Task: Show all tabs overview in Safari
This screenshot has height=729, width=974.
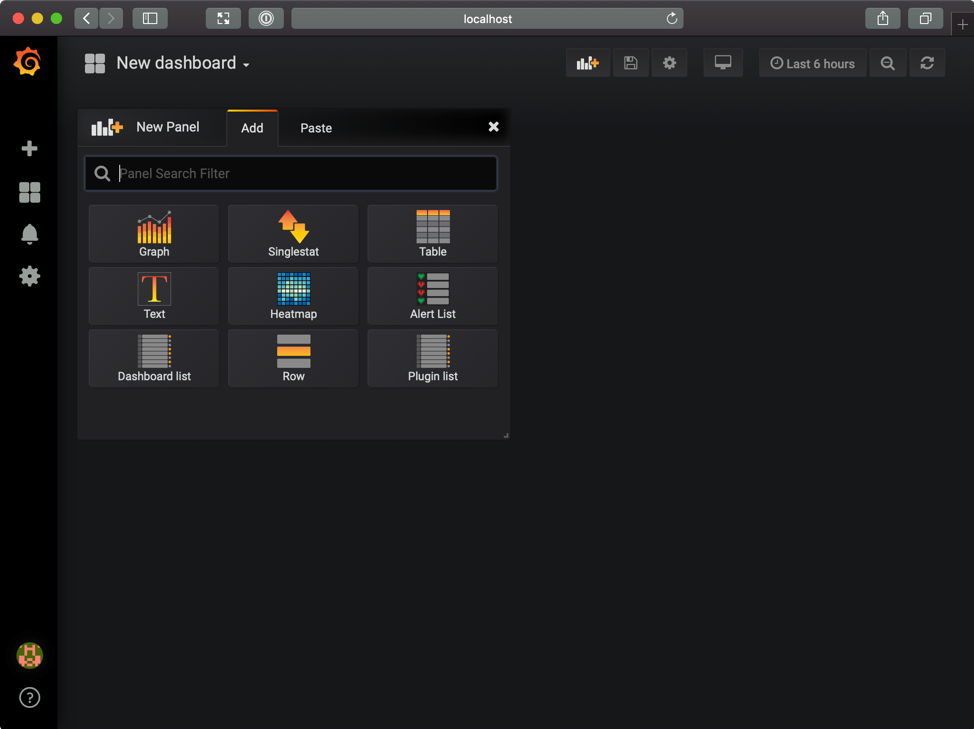Action: pyautogui.click(x=926, y=19)
